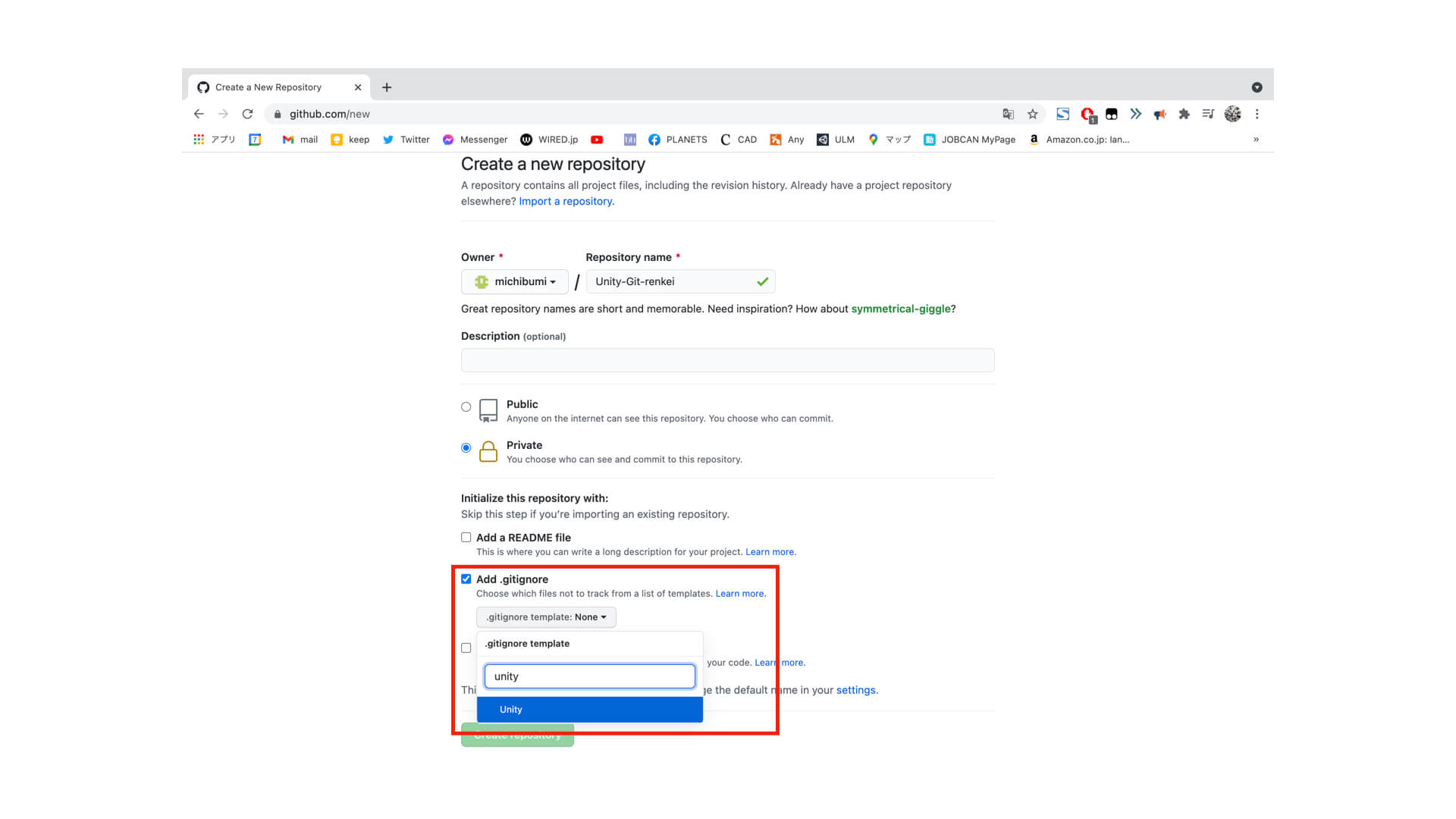Screen dimensions: 1456x819
Task: Click the Chrome extensions puzzle-piece icon
Action: click(1185, 114)
